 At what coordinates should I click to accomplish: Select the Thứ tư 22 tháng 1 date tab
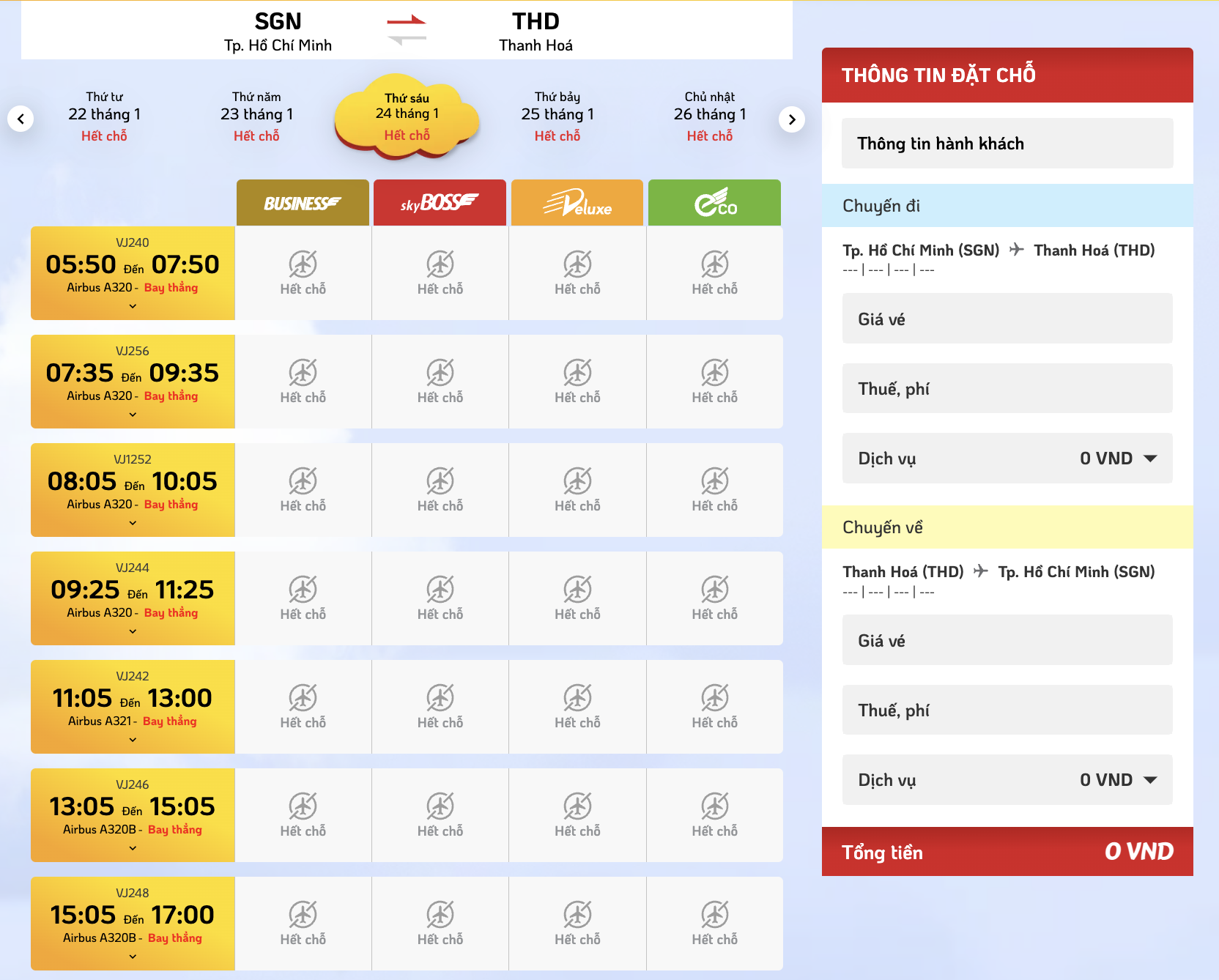[x=104, y=116]
